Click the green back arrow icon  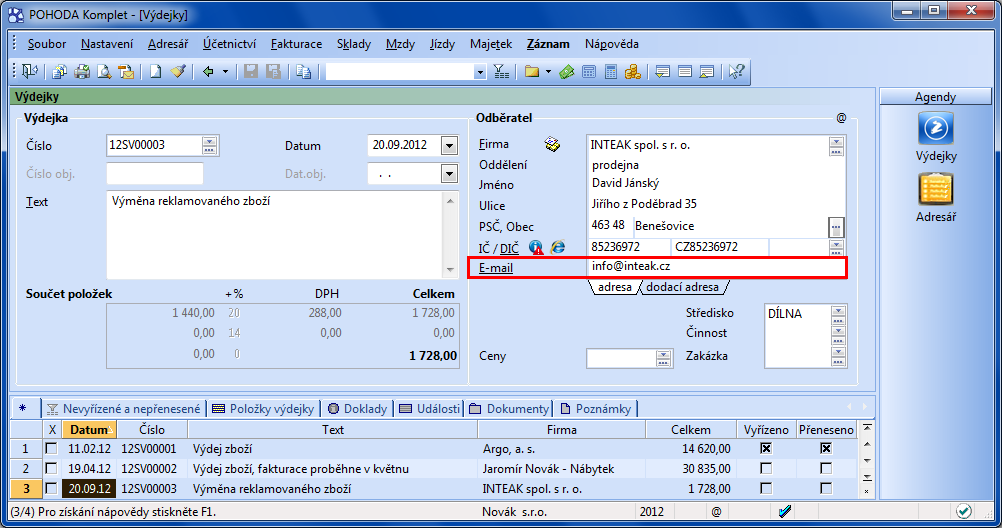click(x=208, y=72)
